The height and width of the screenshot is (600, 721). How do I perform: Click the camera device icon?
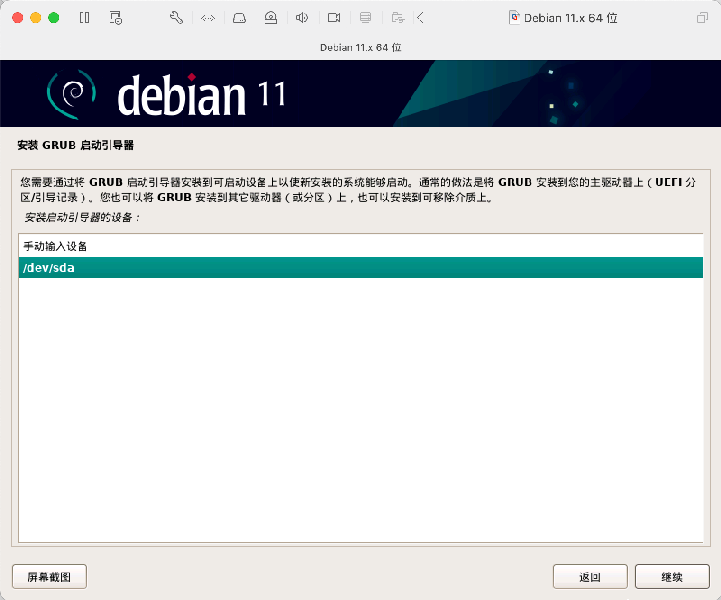334,18
